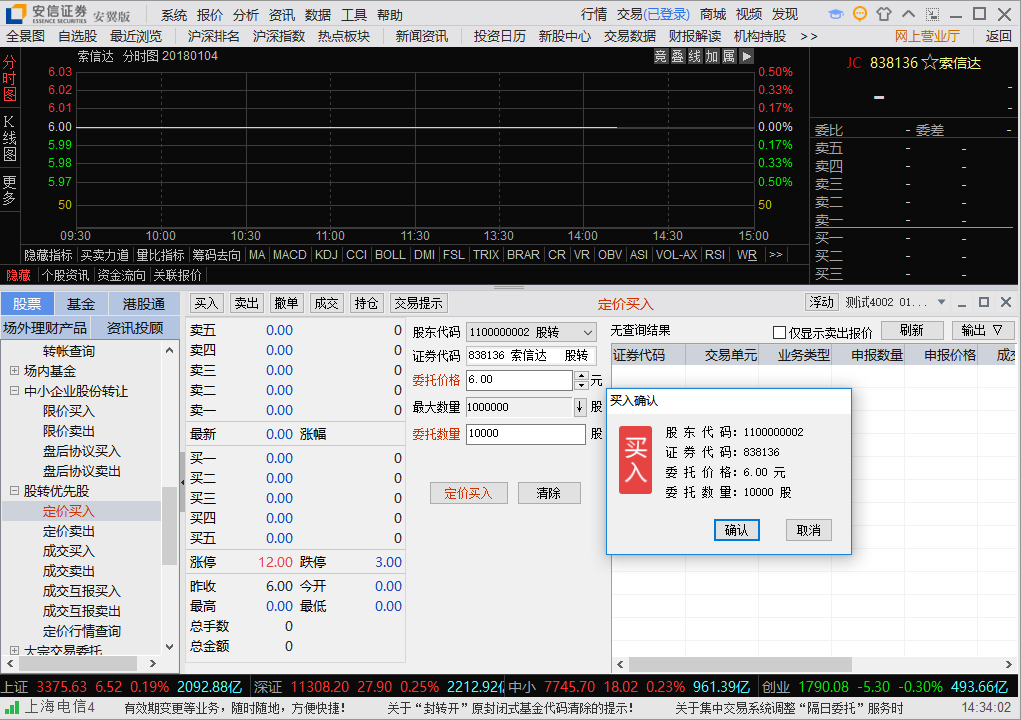Click the 返回 button in the top toolbar
1021x720 pixels.
coord(998,36)
